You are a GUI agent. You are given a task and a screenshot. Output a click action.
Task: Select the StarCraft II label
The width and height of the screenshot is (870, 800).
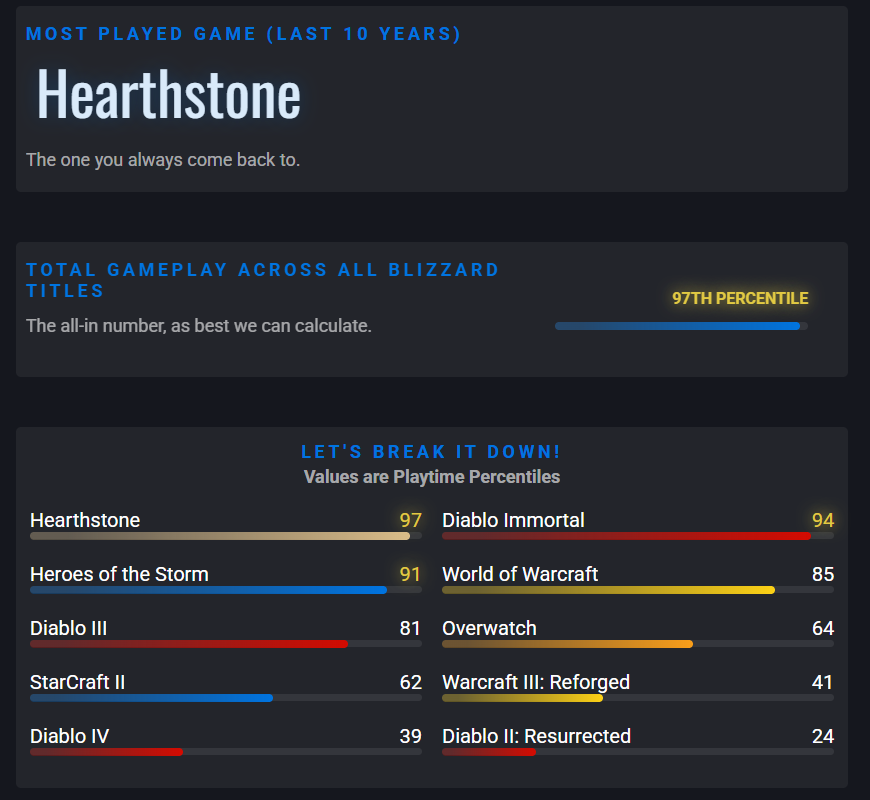tap(77, 682)
